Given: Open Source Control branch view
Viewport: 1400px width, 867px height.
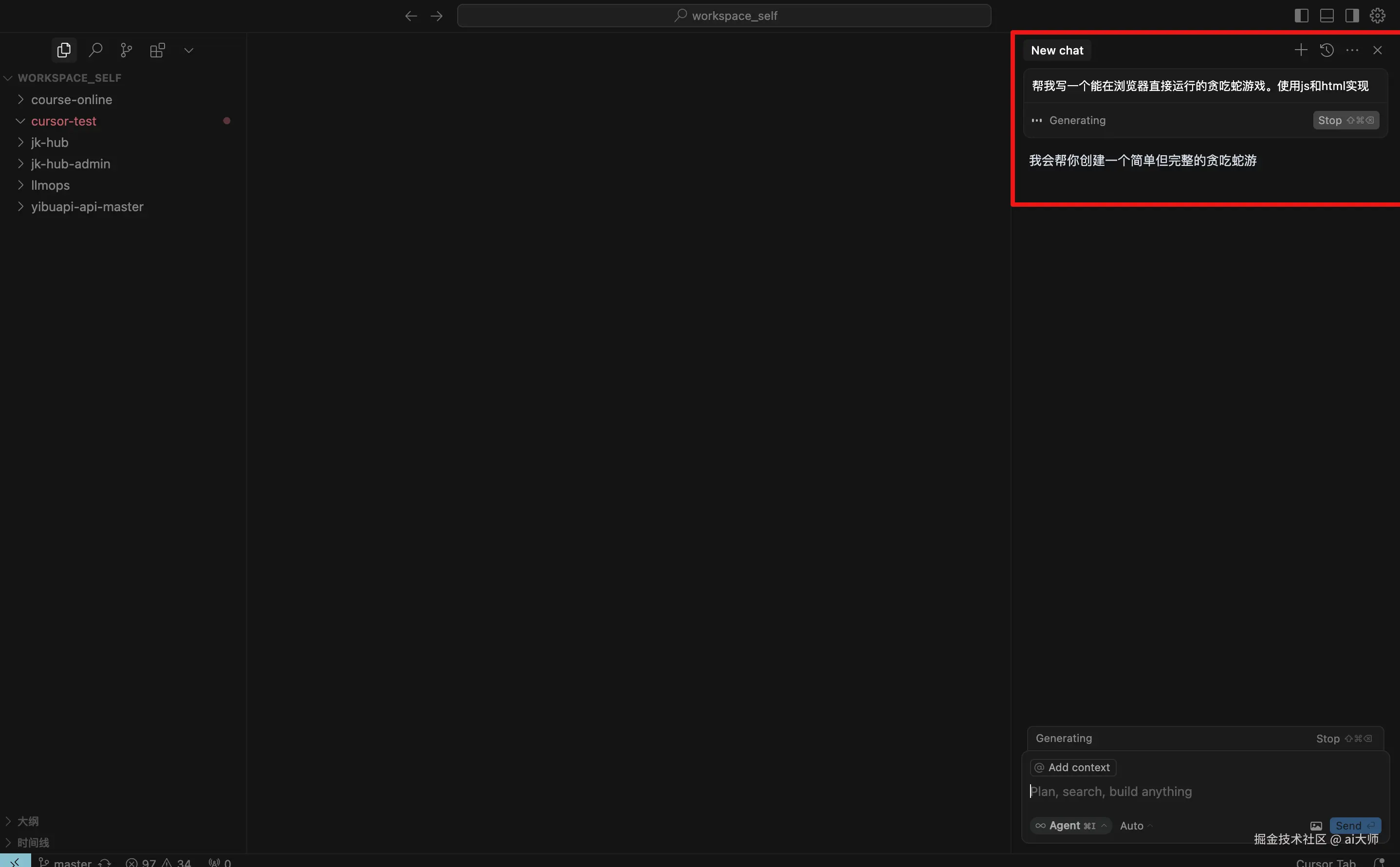Looking at the screenshot, I should [x=126, y=50].
